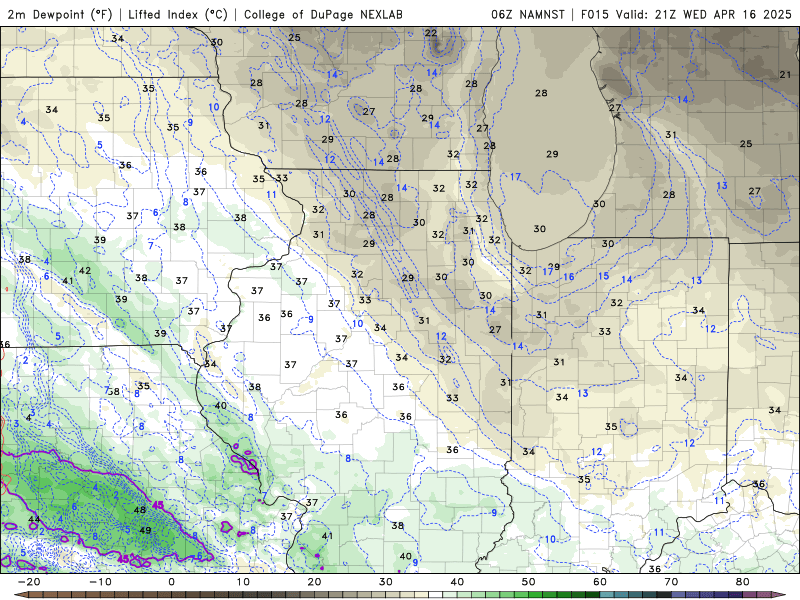The height and width of the screenshot is (600, 800).
Task: Click the '0' color bar label
Action: (x=171, y=582)
